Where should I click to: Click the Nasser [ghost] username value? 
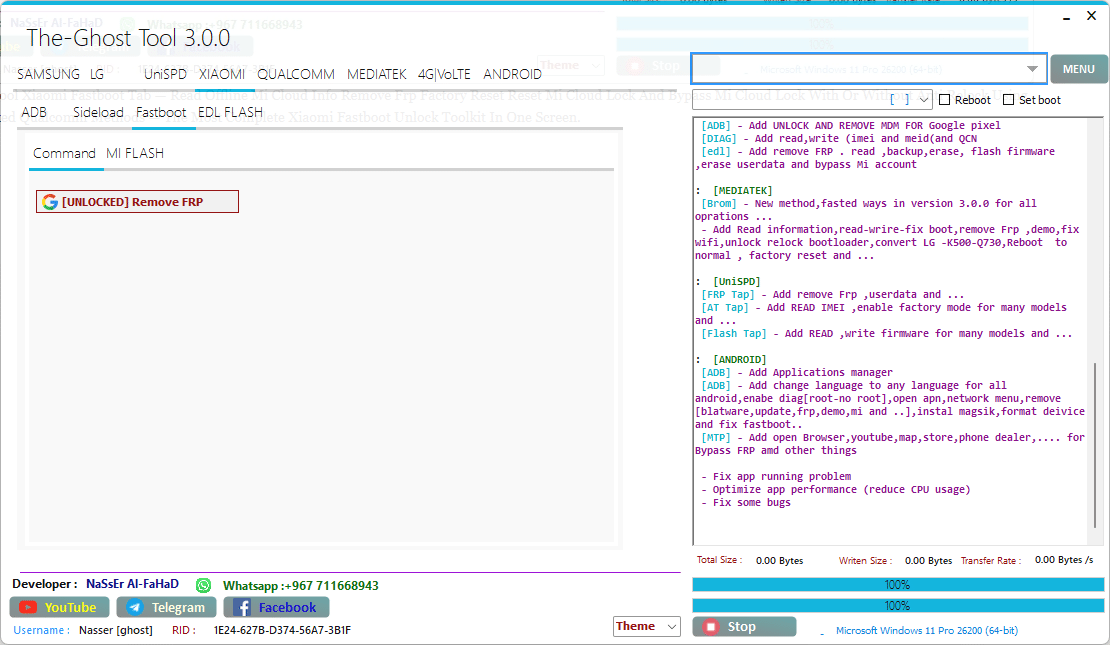115,630
